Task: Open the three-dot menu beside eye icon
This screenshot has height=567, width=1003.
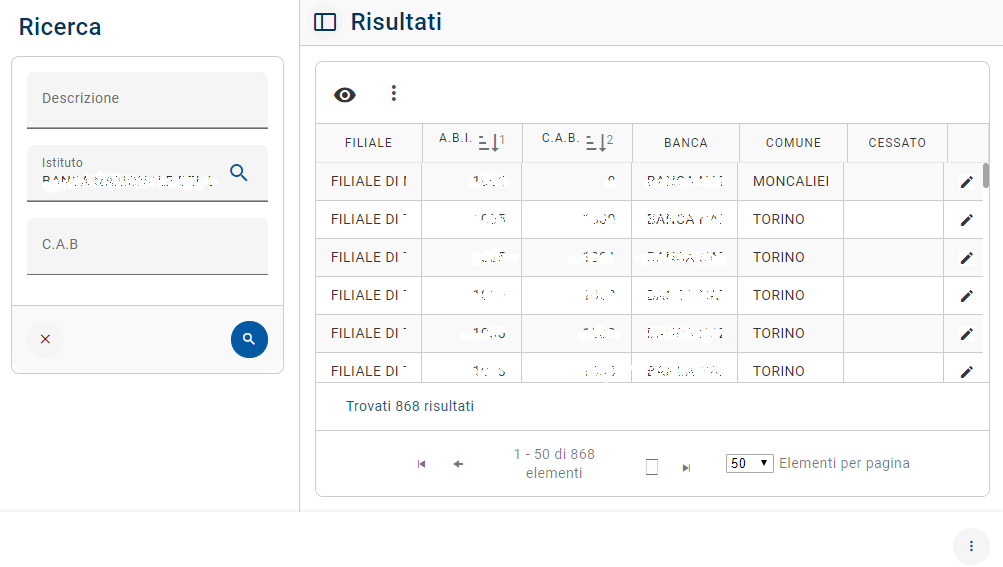Action: tap(393, 93)
